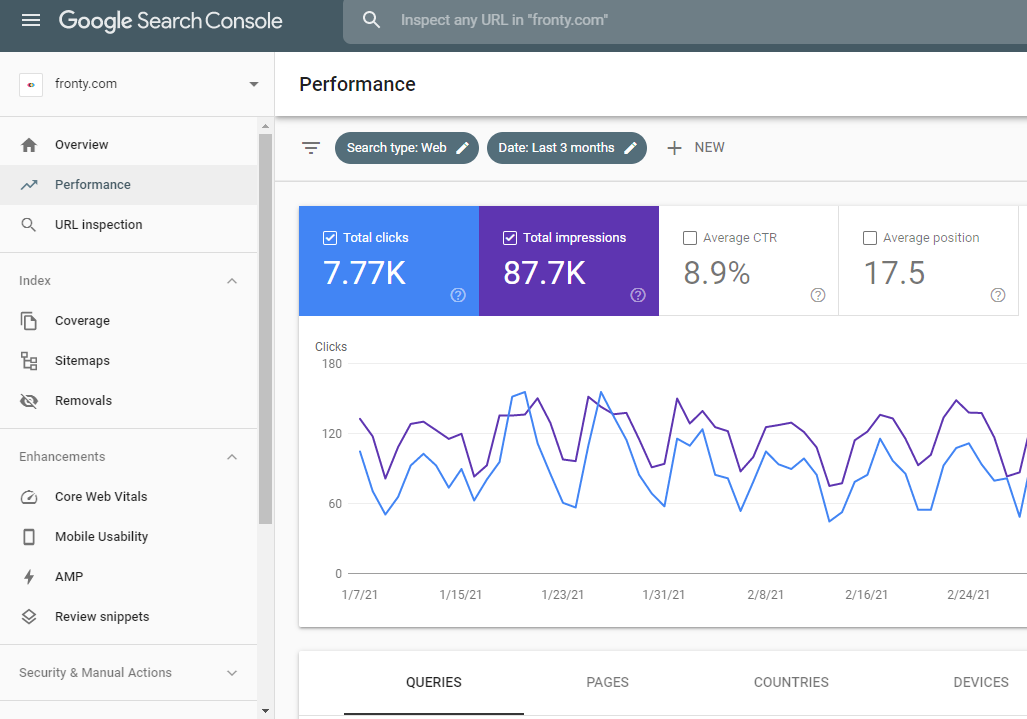Click the Review snippets layers icon
The image size is (1027, 719).
(29, 617)
